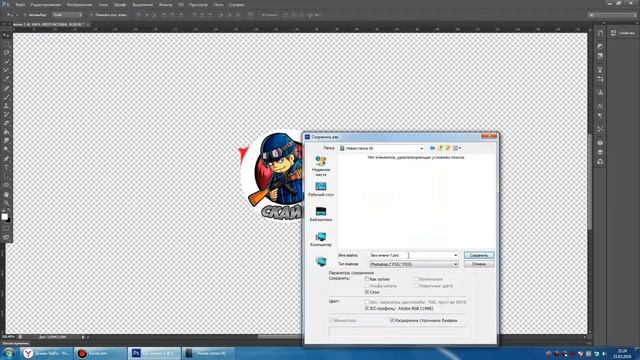This screenshot has height=360, width=640.
Task: Click the Примечания checkbox
Action: click(x=416, y=279)
